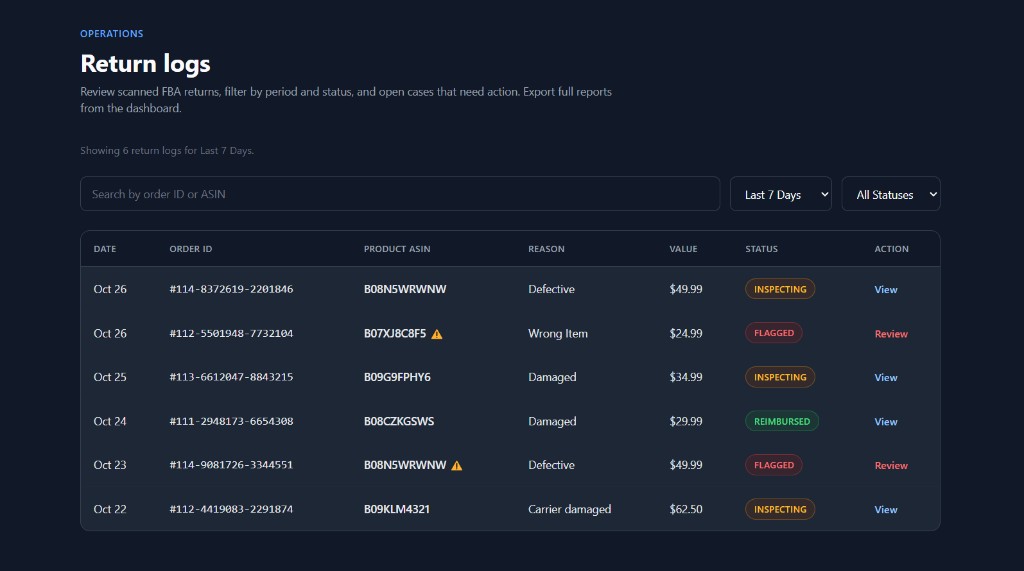1024x571 pixels.
Task: Click the $34.99 value cell
Action: pos(686,377)
